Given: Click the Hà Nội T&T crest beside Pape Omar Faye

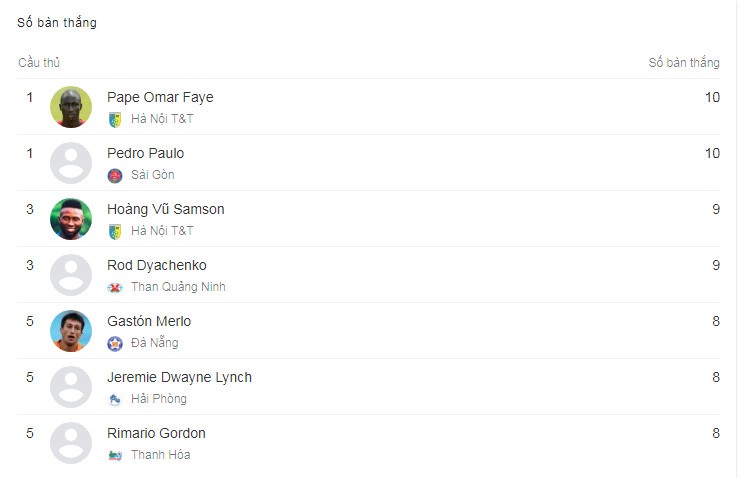Looking at the screenshot, I should point(115,120).
